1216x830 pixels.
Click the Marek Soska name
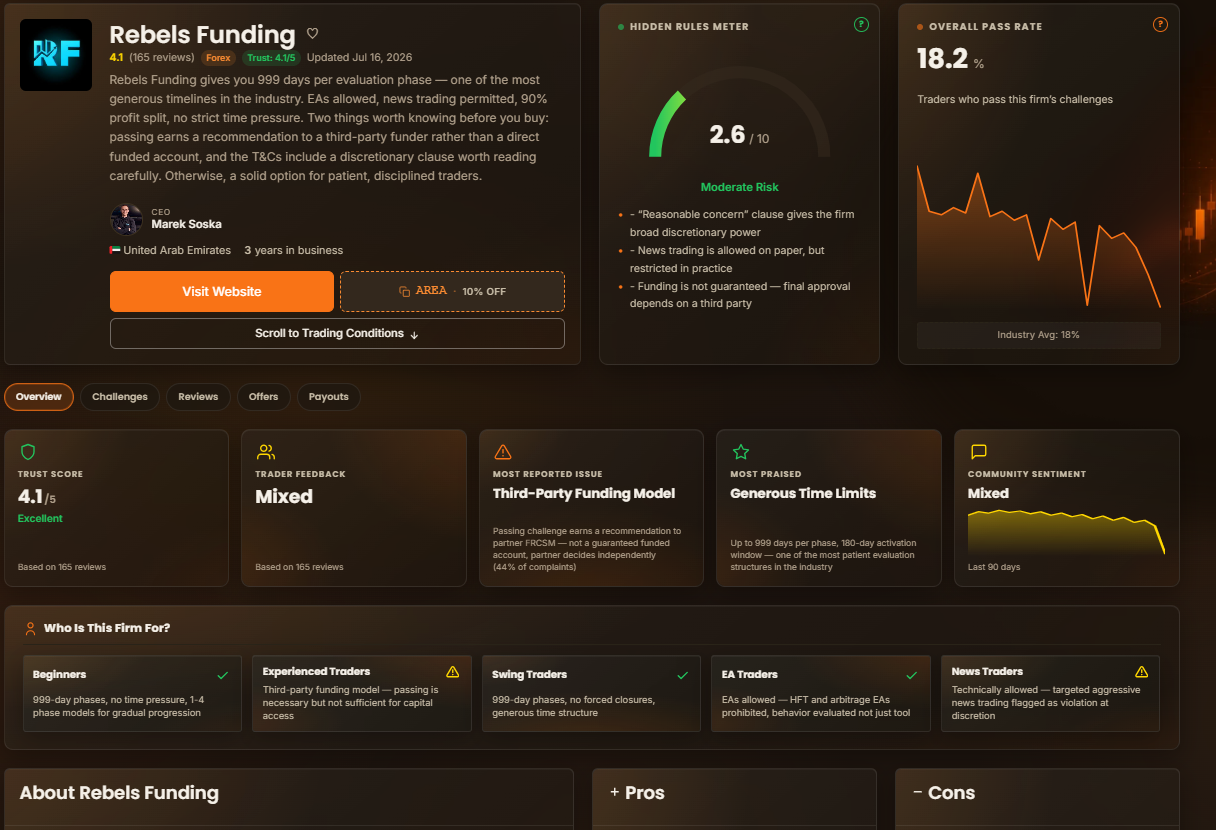(x=187, y=224)
